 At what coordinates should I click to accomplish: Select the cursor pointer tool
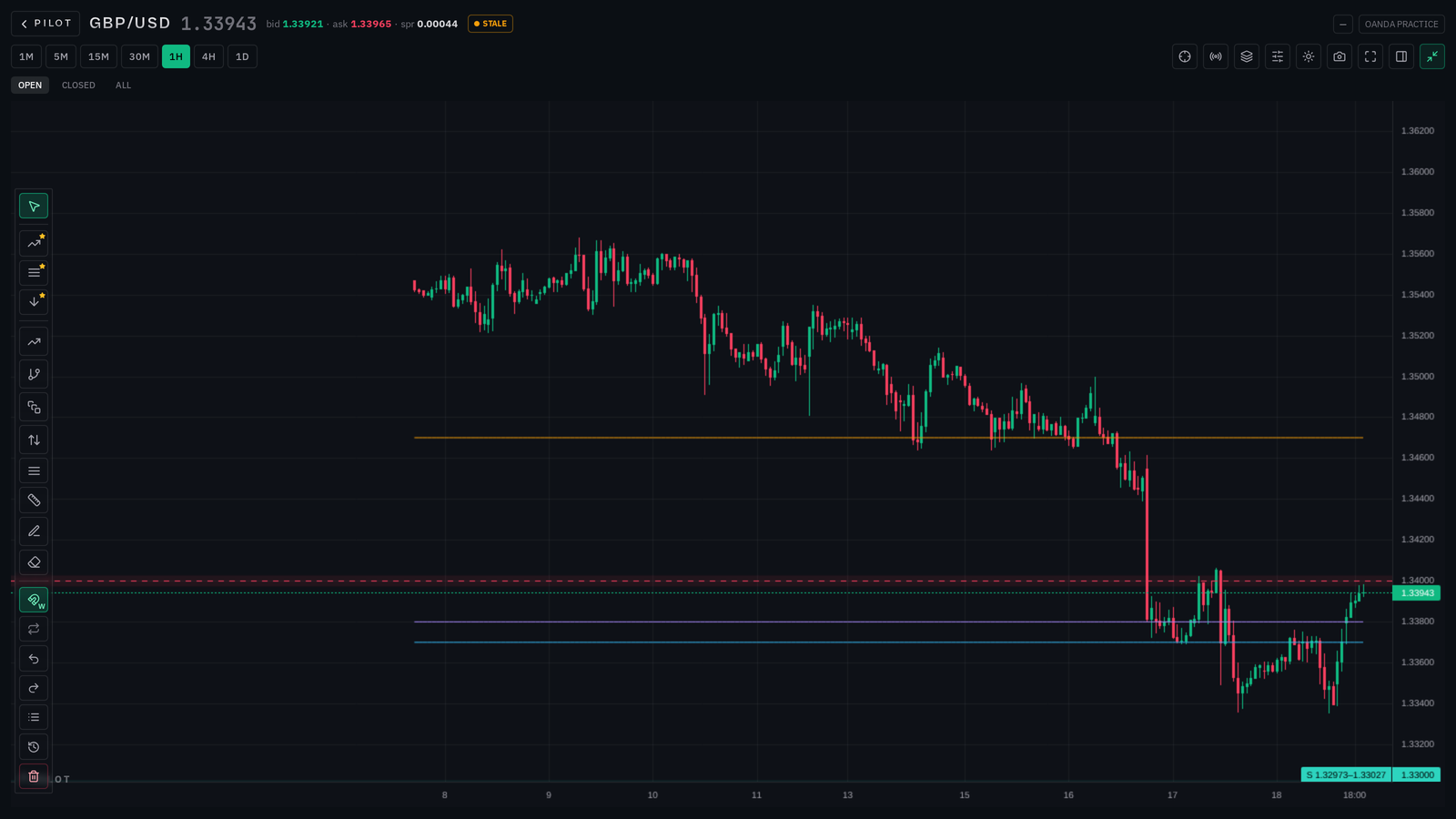34,207
